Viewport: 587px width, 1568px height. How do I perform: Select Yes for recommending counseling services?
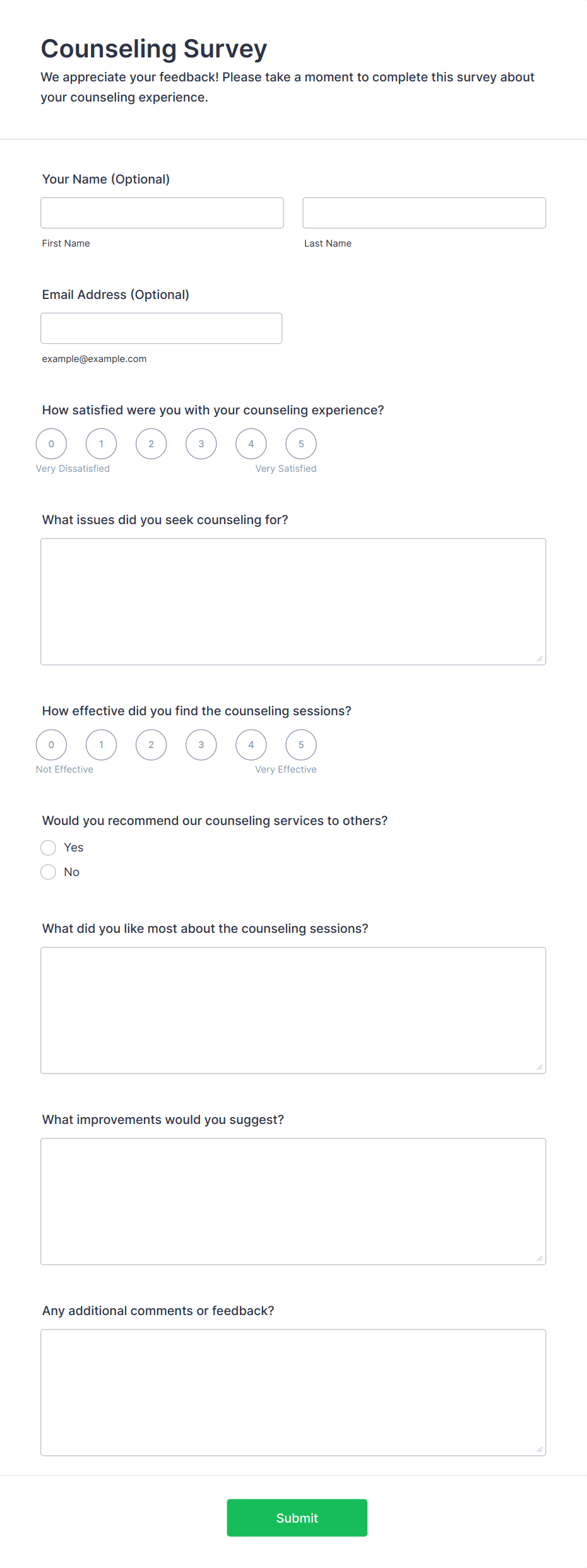(49, 848)
